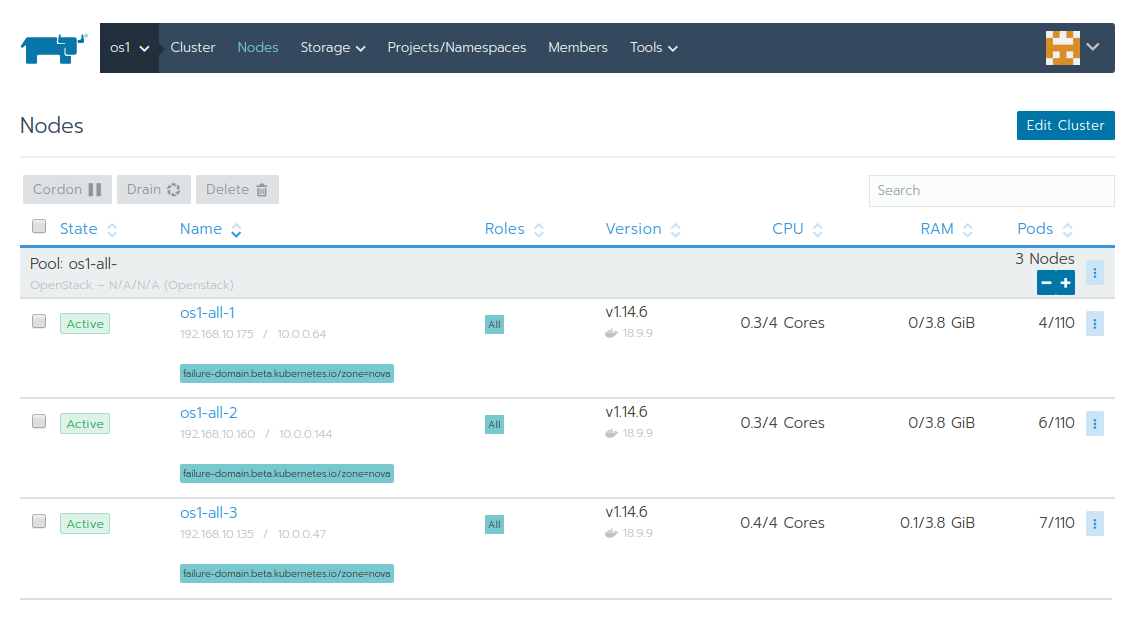Click the Docker whale icon next to 18.9.9
Image resolution: width=1134 pixels, height=618 pixels.
pos(610,333)
